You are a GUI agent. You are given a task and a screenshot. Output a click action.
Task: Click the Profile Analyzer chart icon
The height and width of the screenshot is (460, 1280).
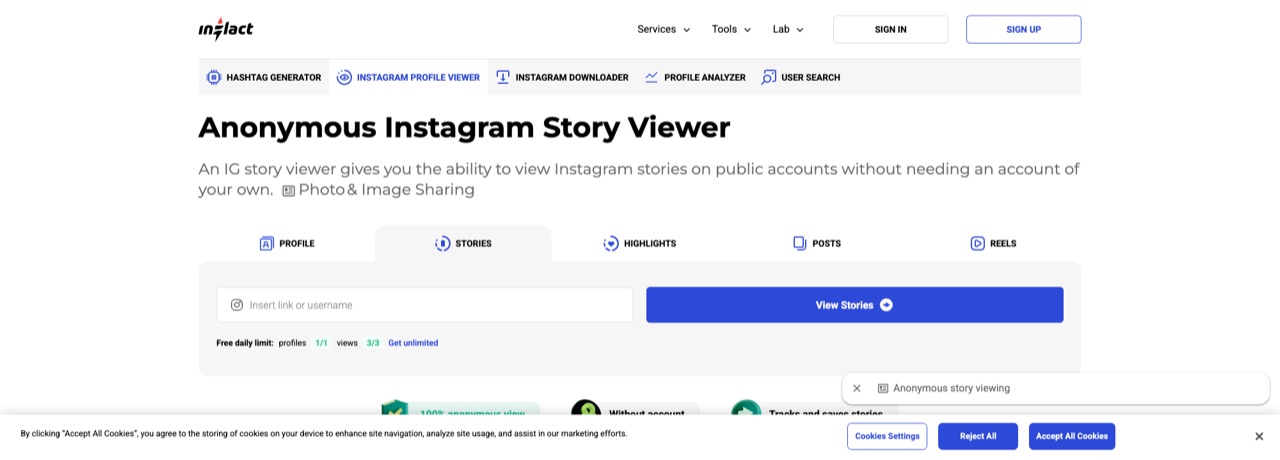pos(652,77)
